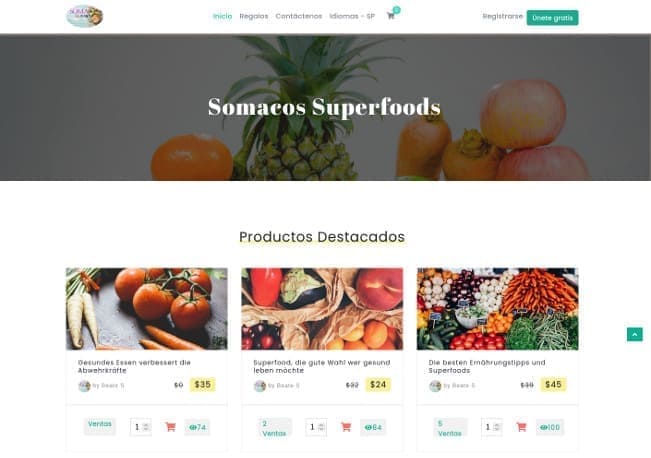The height and width of the screenshot is (458, 651).
Task: Open the Registrarse link
Action: click(x=502, y=16)
